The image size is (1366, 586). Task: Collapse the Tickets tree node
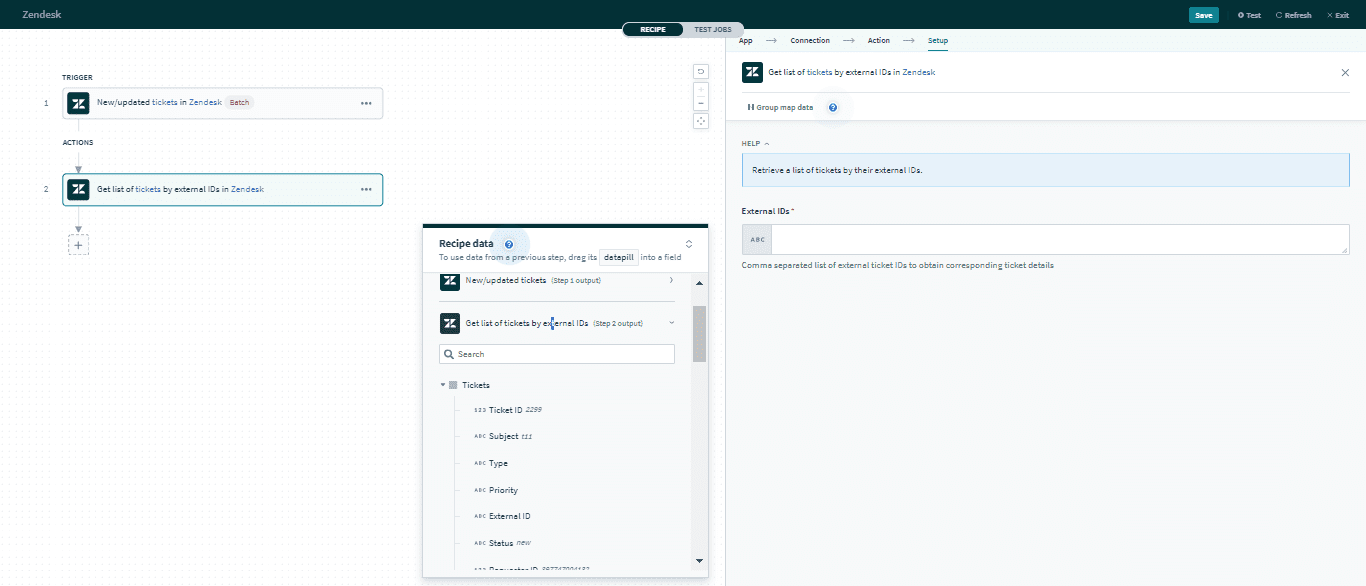(443, 385)
